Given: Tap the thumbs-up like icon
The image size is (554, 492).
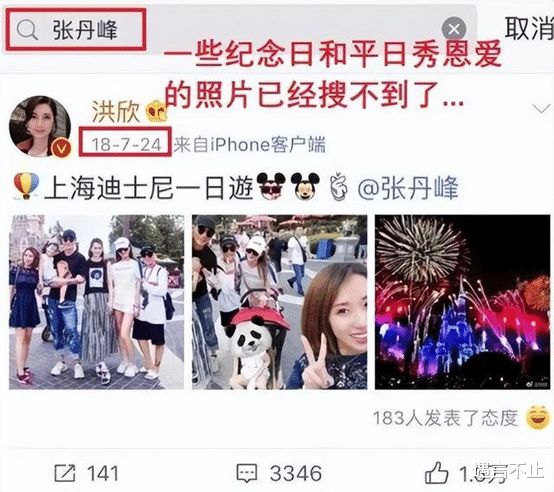Looking at the screenshot, I should 436,473.
